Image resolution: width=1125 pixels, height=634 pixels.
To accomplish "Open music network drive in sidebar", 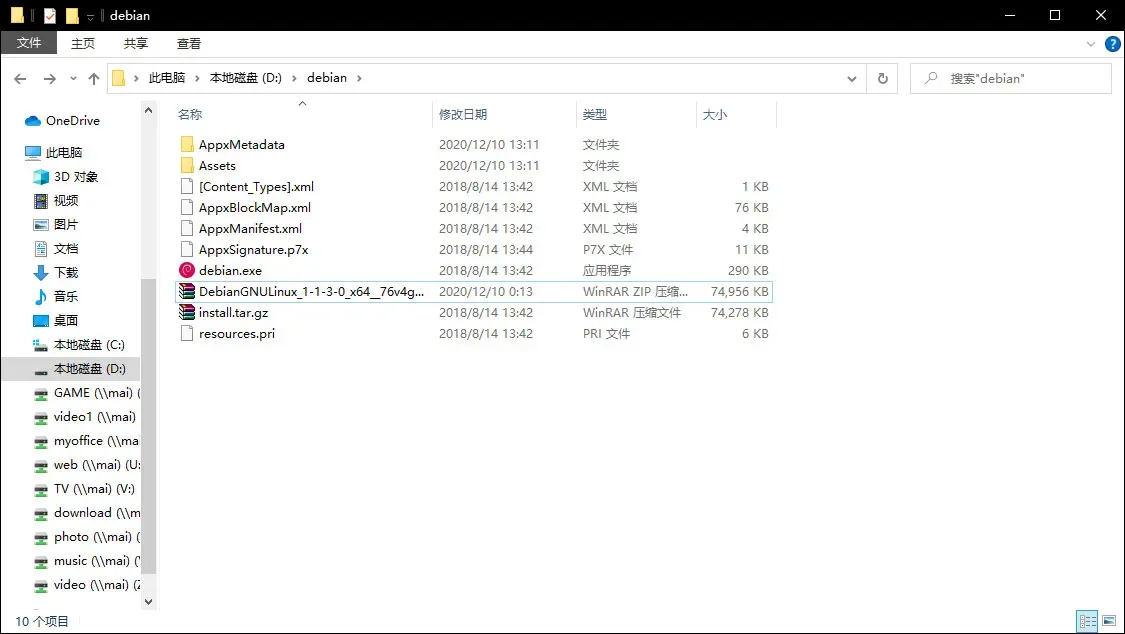I will 87,561.
